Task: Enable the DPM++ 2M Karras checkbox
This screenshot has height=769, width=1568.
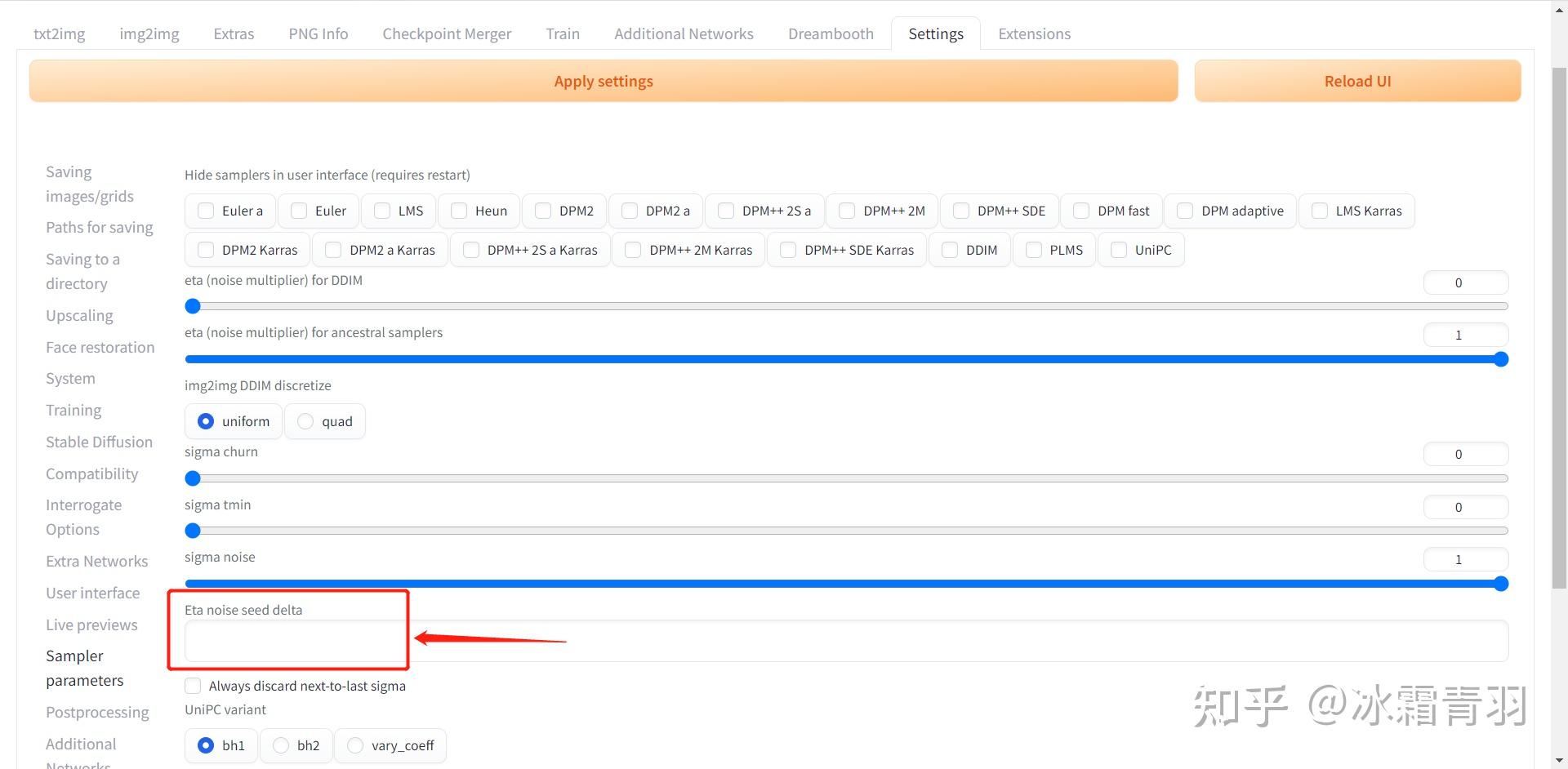Action: [x=632, y=250]
